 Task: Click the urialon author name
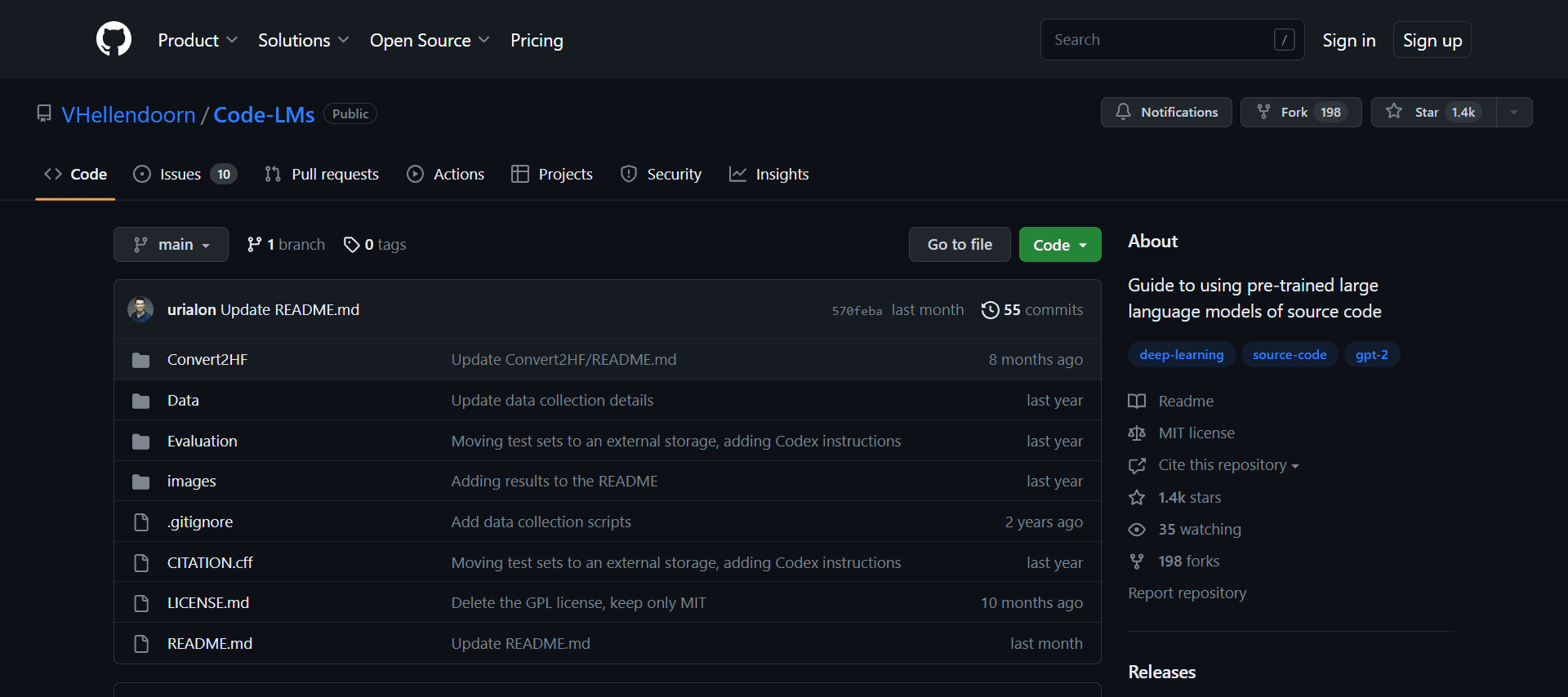pyautogui.click(x=192, y=310)
